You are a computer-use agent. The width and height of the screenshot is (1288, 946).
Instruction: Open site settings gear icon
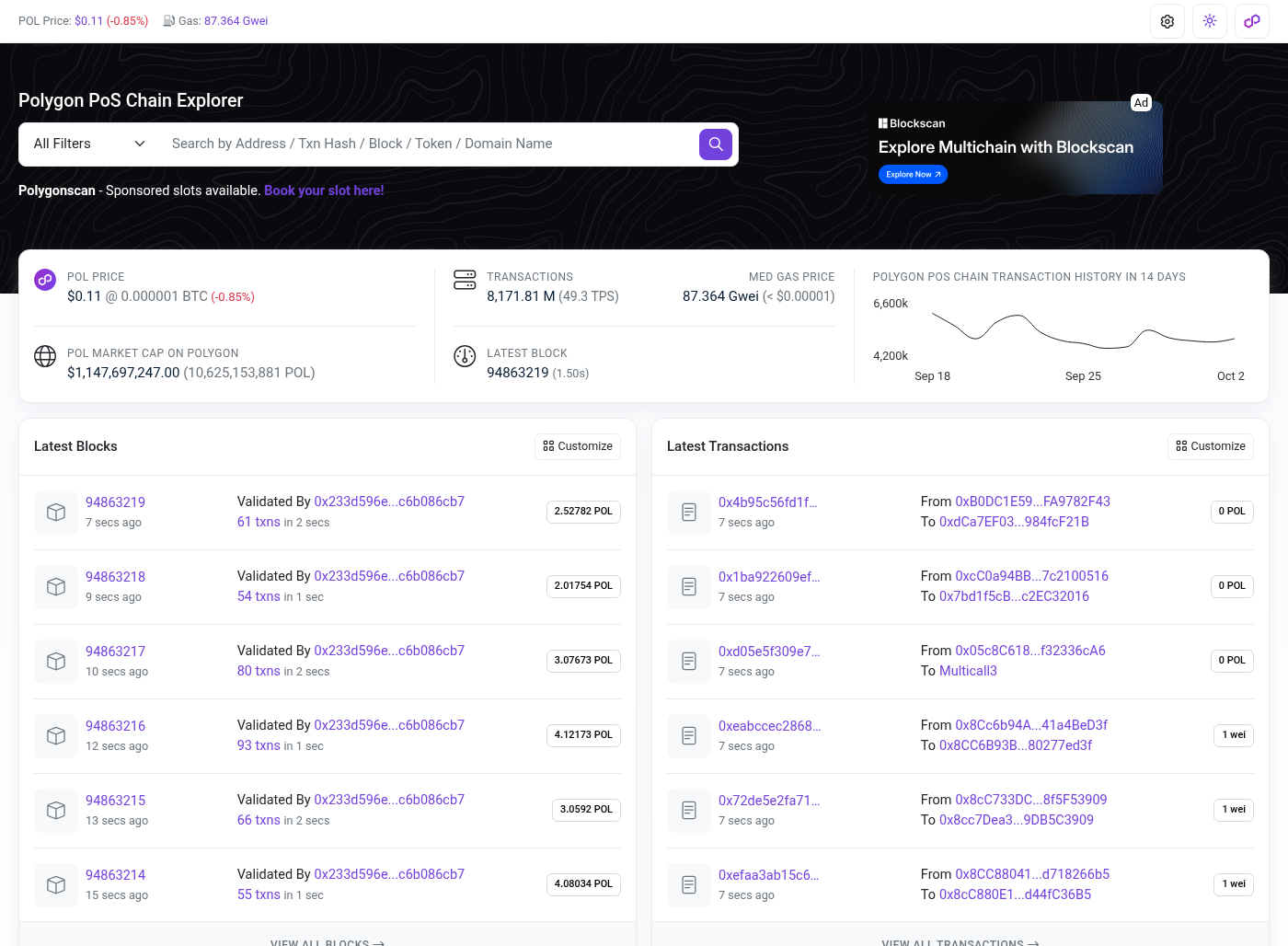[1167, 21]
